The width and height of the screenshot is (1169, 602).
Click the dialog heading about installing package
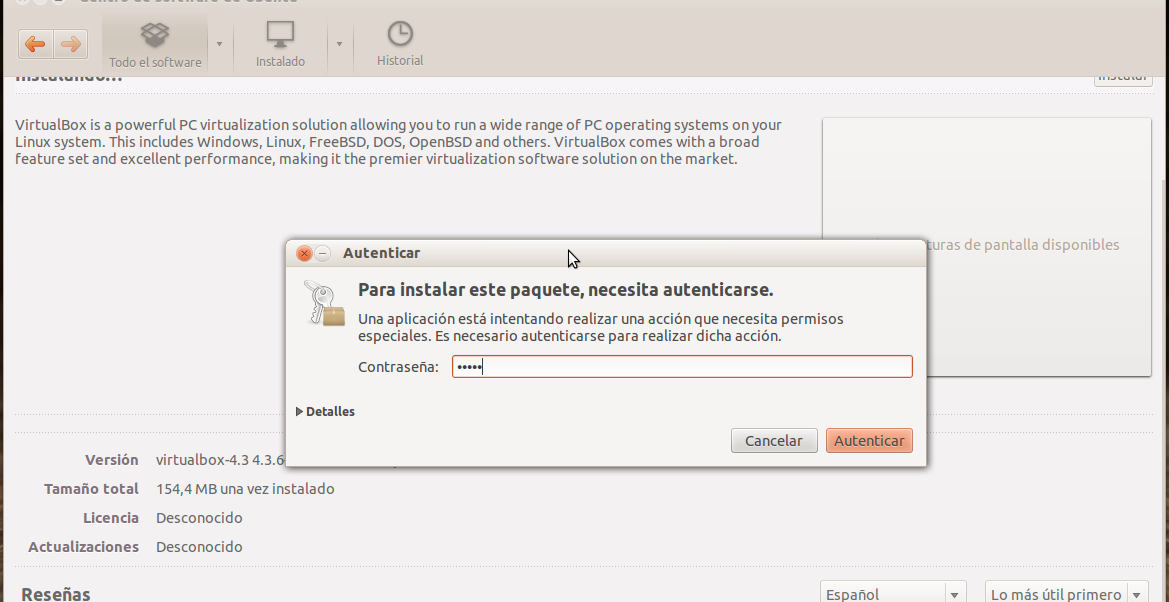566,289
